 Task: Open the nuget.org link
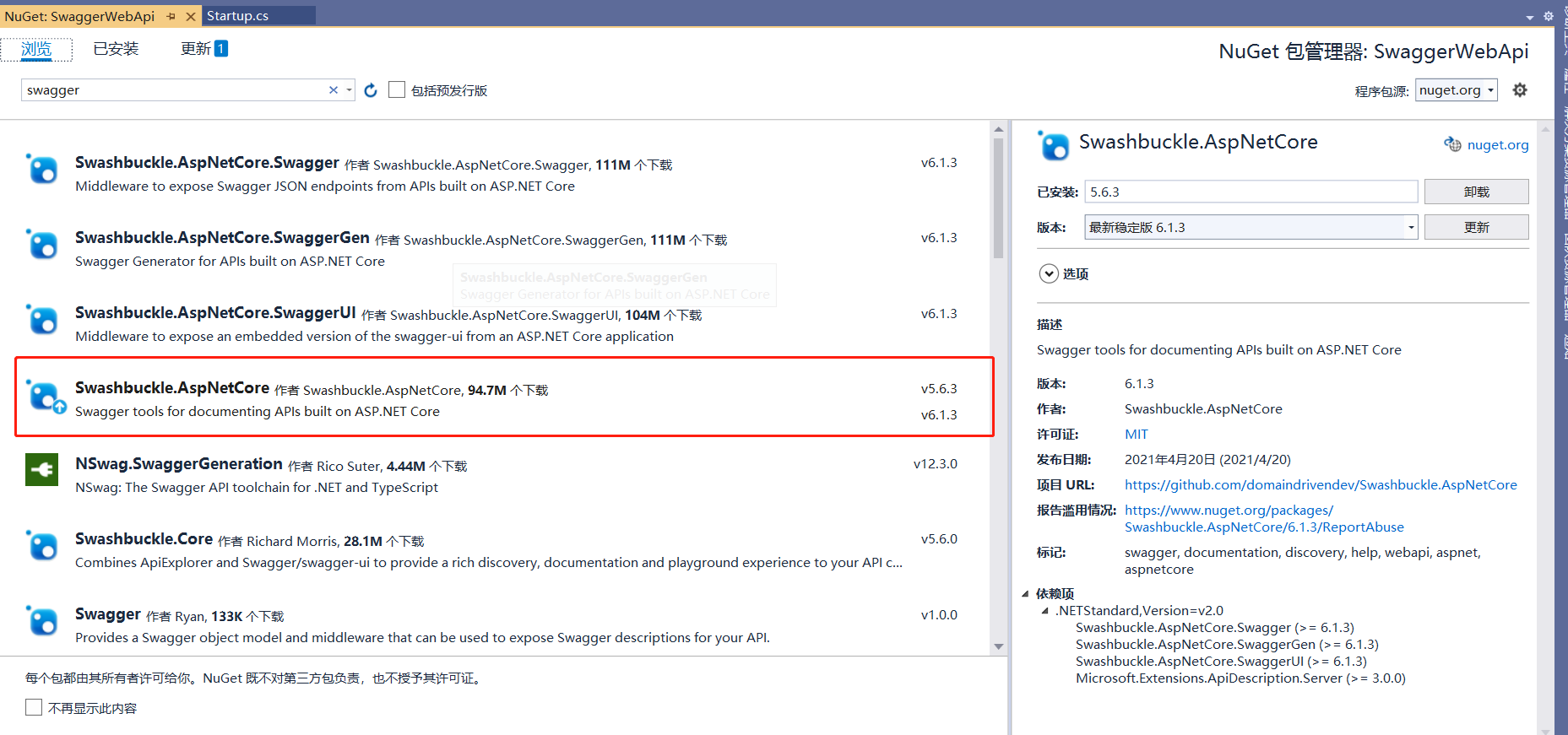point(1497,144)
